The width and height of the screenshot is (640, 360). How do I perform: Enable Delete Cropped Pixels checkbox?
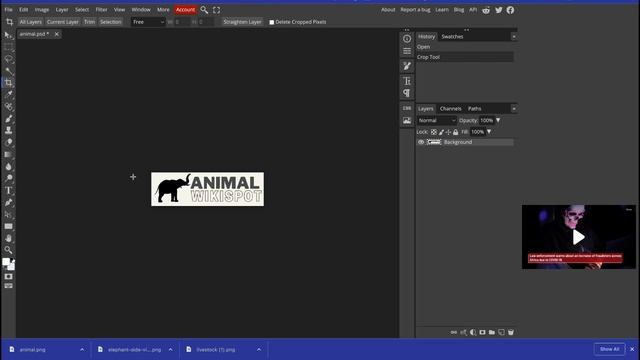point(271,22)
